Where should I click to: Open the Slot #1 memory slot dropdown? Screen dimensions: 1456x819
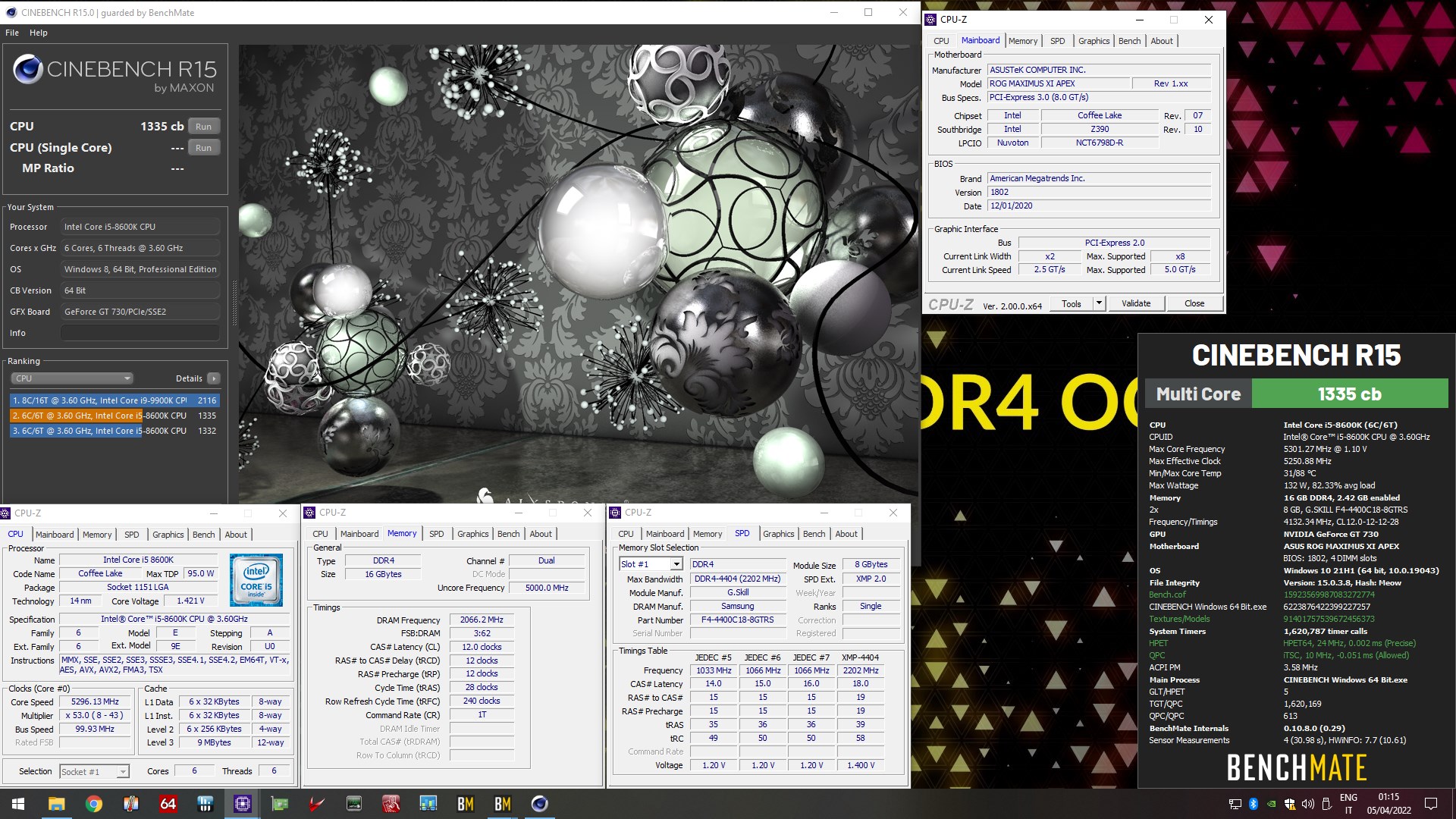[651, 564]
